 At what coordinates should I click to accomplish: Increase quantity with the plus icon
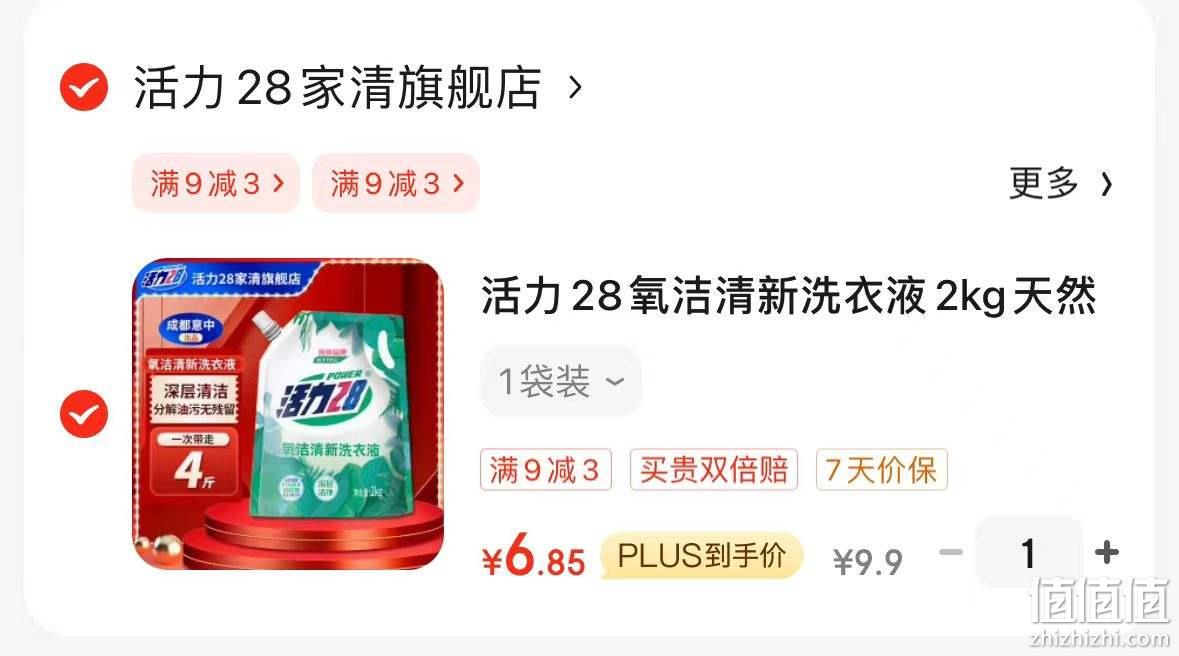(x=1107, y=553)
